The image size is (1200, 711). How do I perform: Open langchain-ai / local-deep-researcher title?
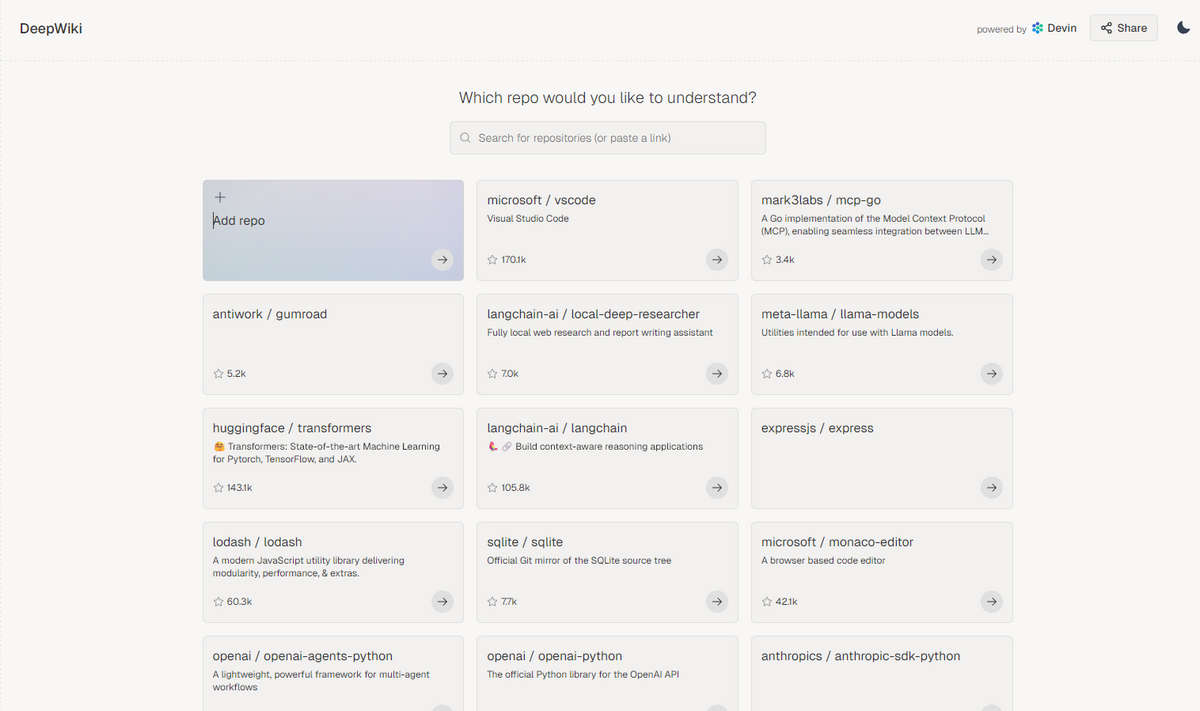click(593, 314)
